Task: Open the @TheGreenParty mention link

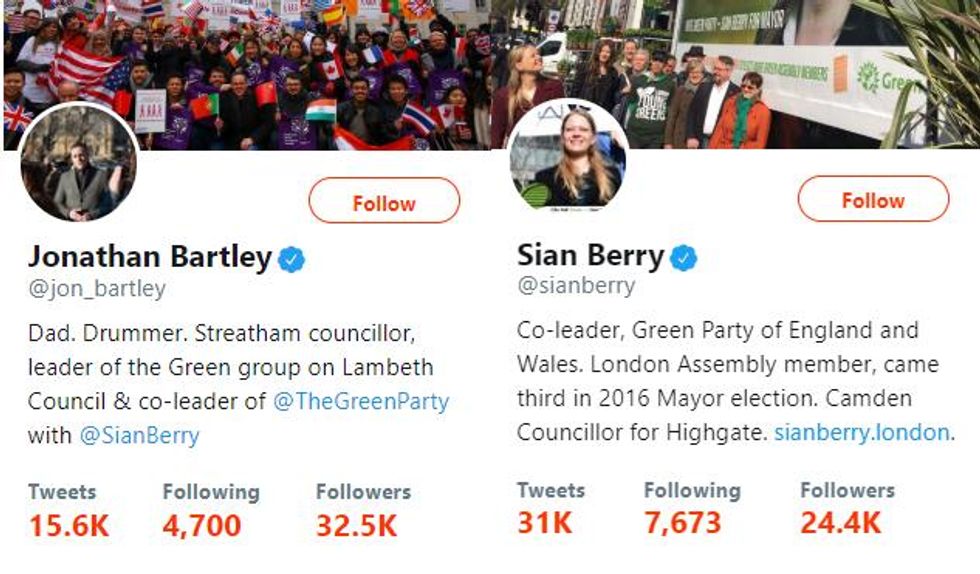Action: [x=361, y=401]
